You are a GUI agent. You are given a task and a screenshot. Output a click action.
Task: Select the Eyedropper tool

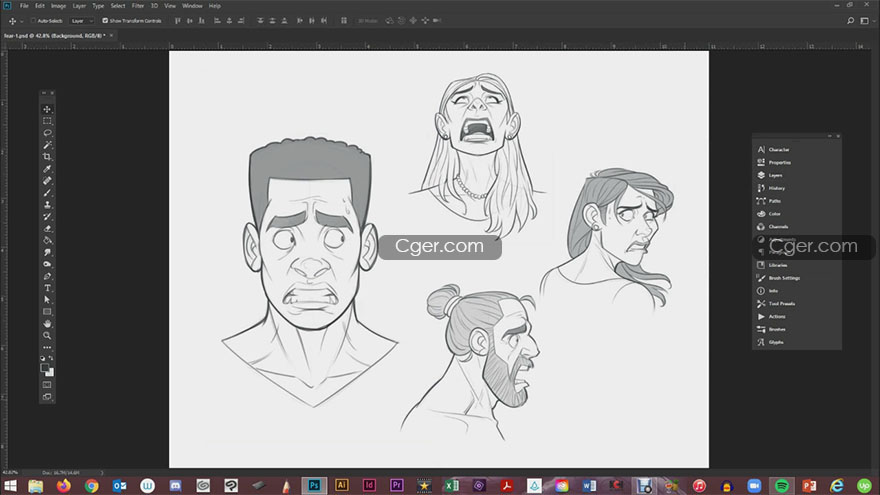[x=47, y=169]
